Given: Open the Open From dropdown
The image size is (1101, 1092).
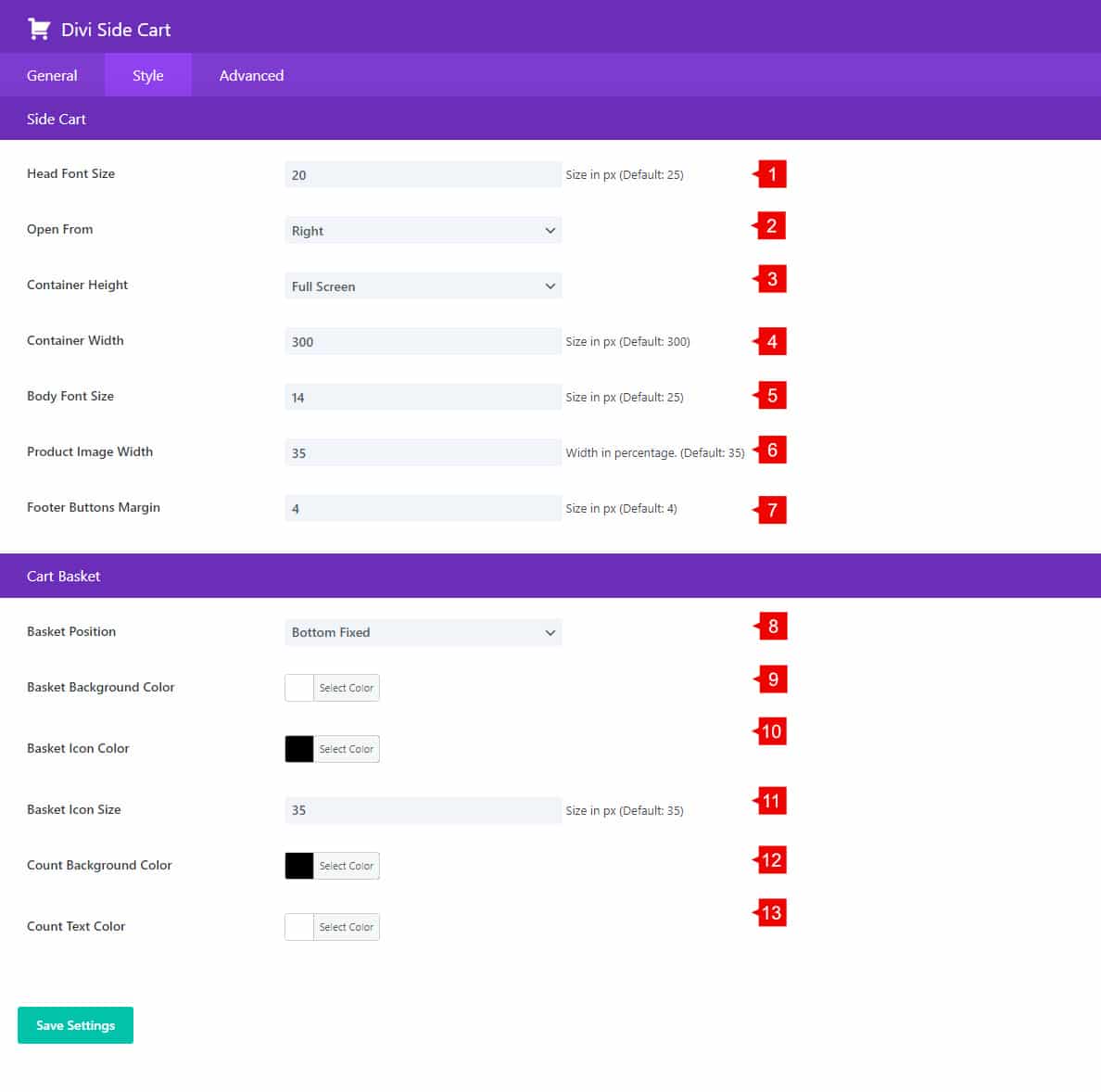Looking at the screenshot, I should [x=423, y=231].
